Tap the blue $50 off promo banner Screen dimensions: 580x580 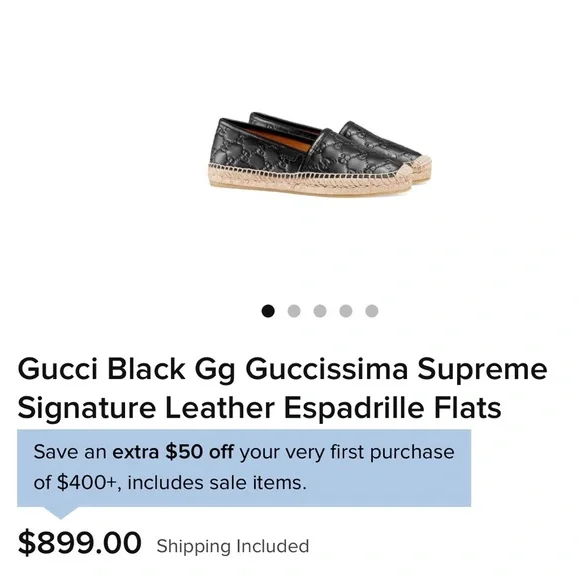pos(244,468)
